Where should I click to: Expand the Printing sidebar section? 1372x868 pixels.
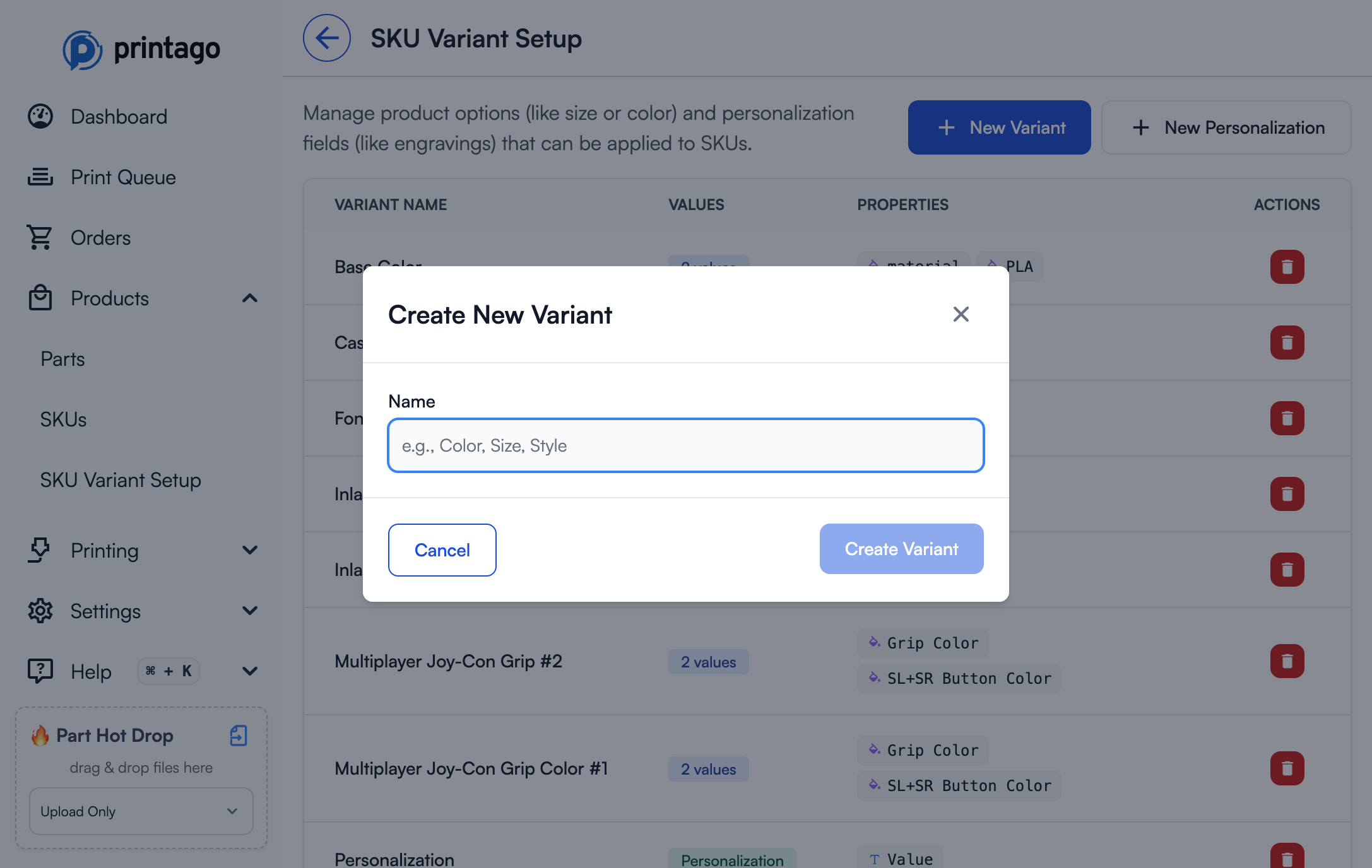point(250,549)
